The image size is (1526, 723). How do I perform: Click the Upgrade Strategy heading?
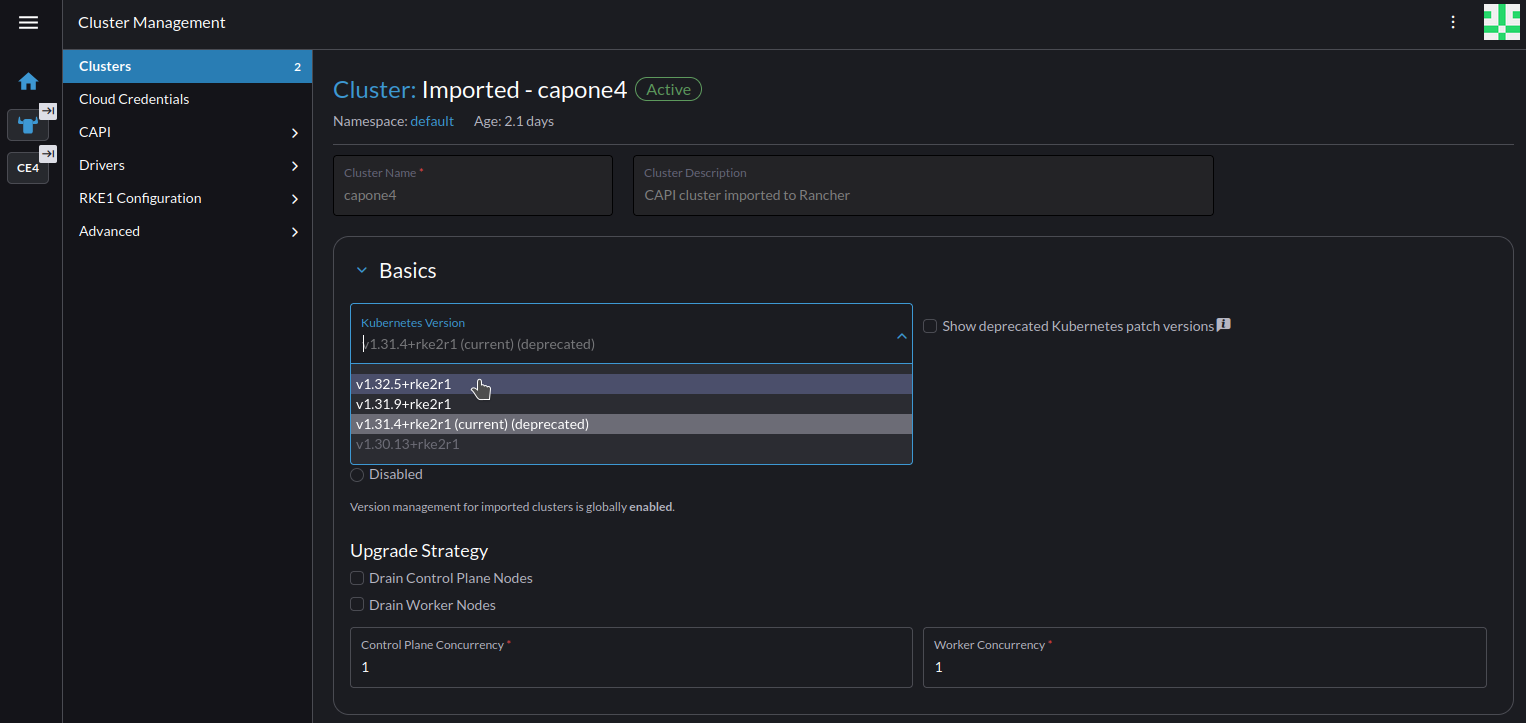[419, 551]
